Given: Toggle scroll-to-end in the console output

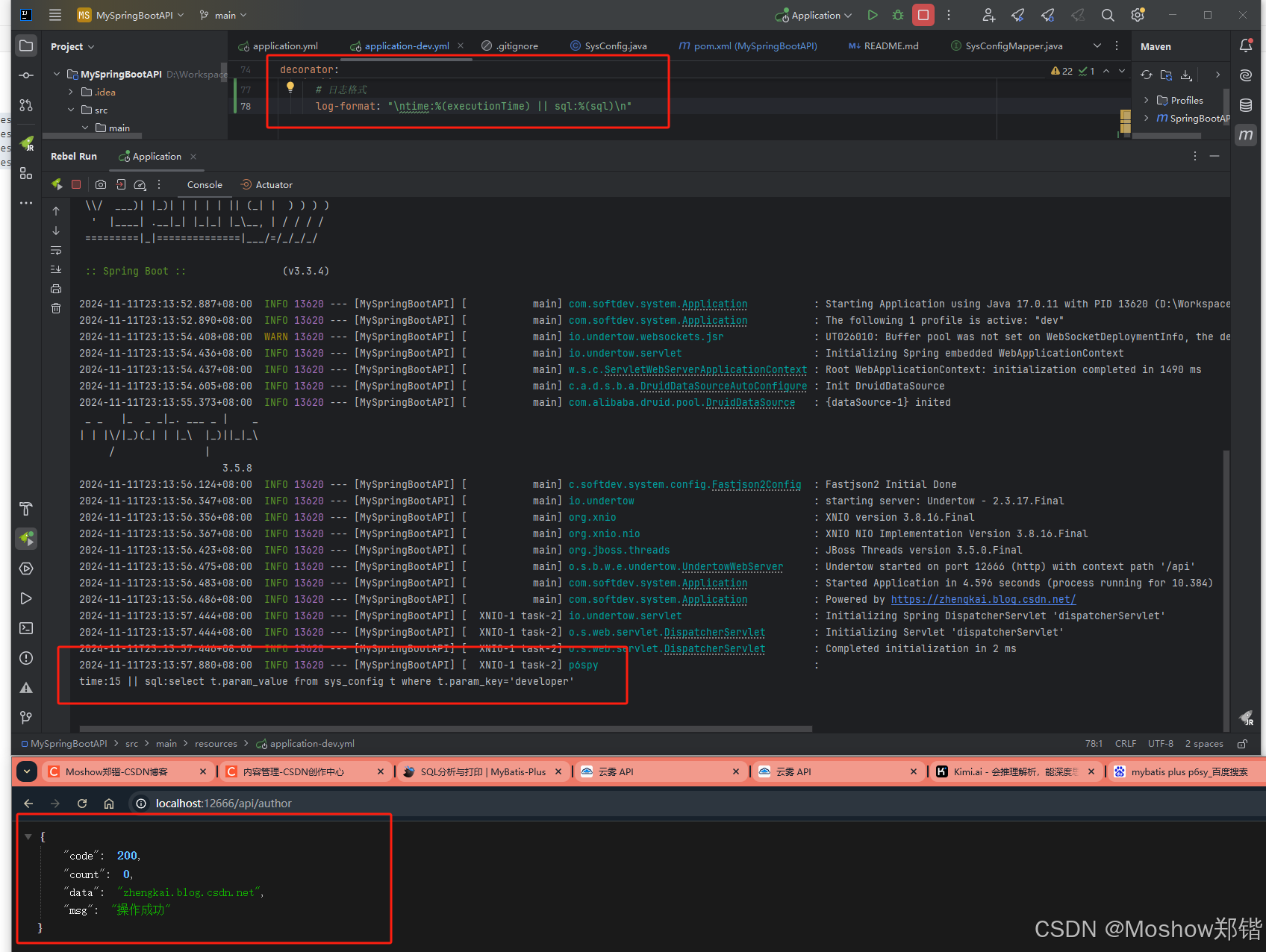Looking at the screenshot, I should click(55, 269).
